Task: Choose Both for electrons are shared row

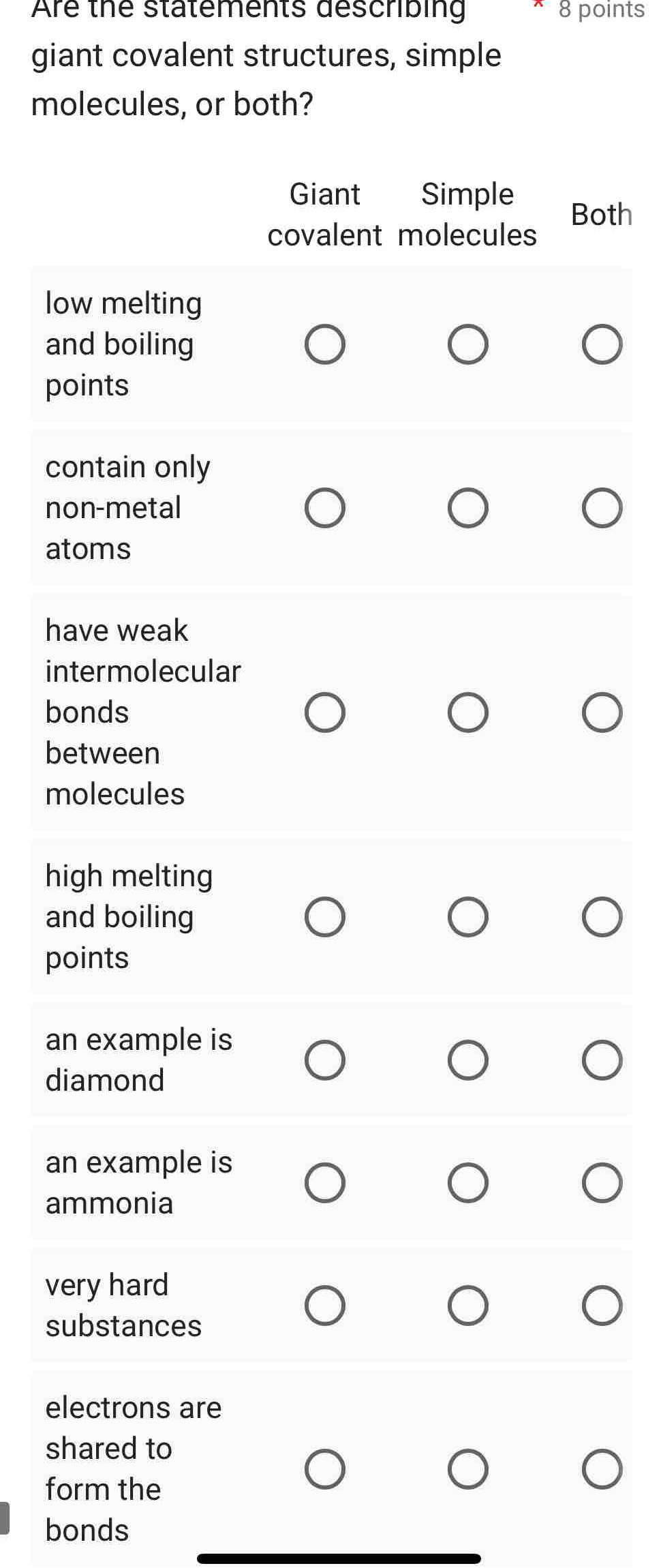Action: tap(602, 1469)
